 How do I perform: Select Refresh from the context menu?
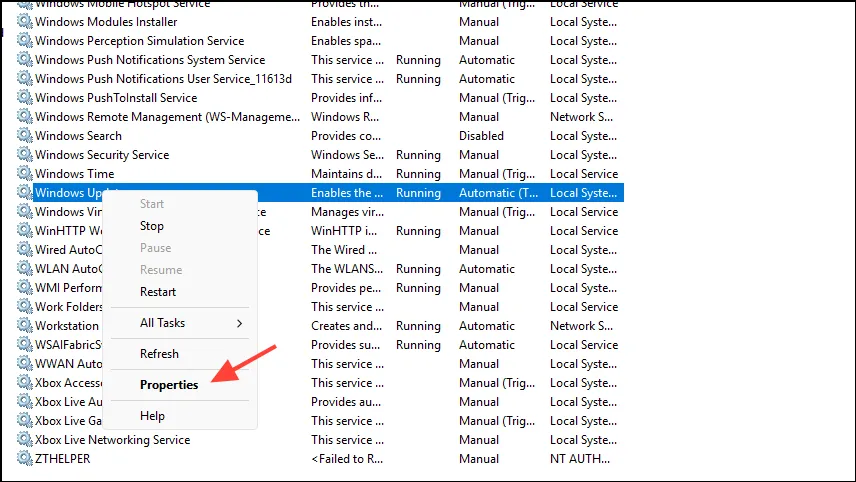[159, 354]
